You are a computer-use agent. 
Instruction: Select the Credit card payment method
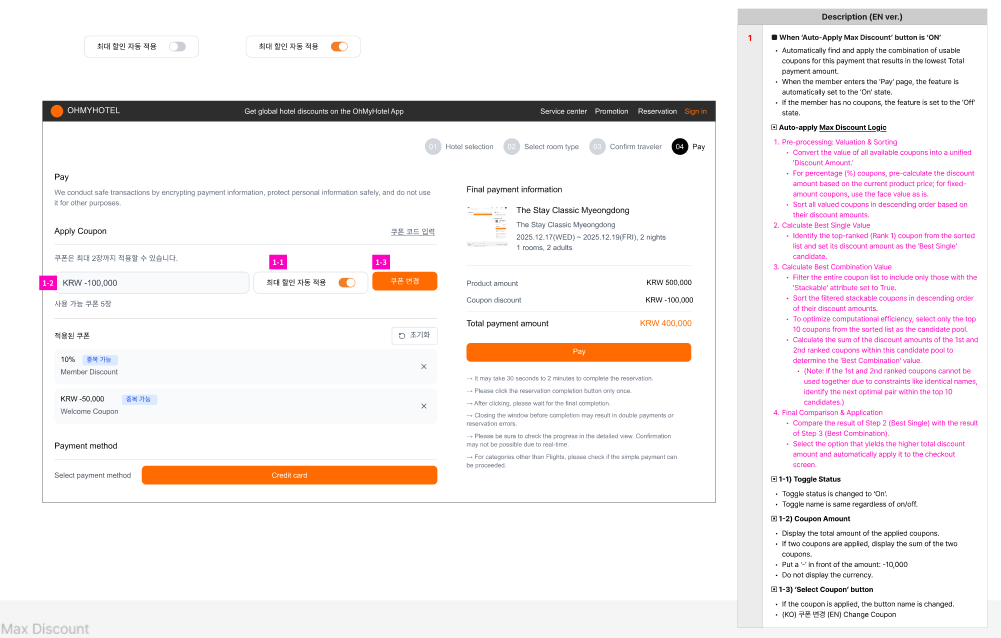tap(289, 475)
